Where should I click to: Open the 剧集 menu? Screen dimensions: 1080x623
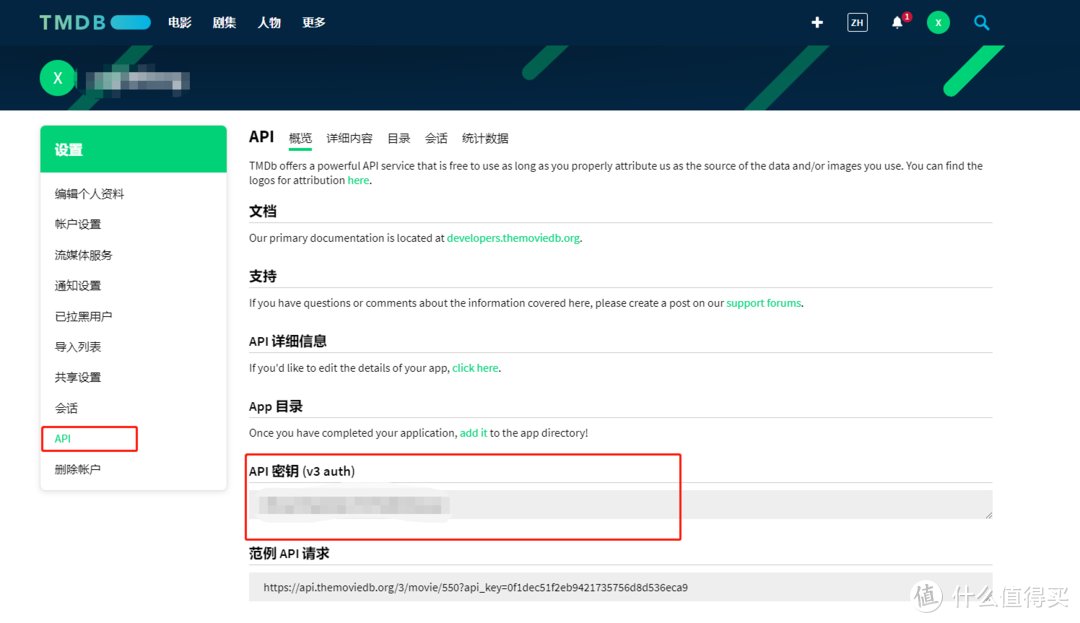coord(224,23)
